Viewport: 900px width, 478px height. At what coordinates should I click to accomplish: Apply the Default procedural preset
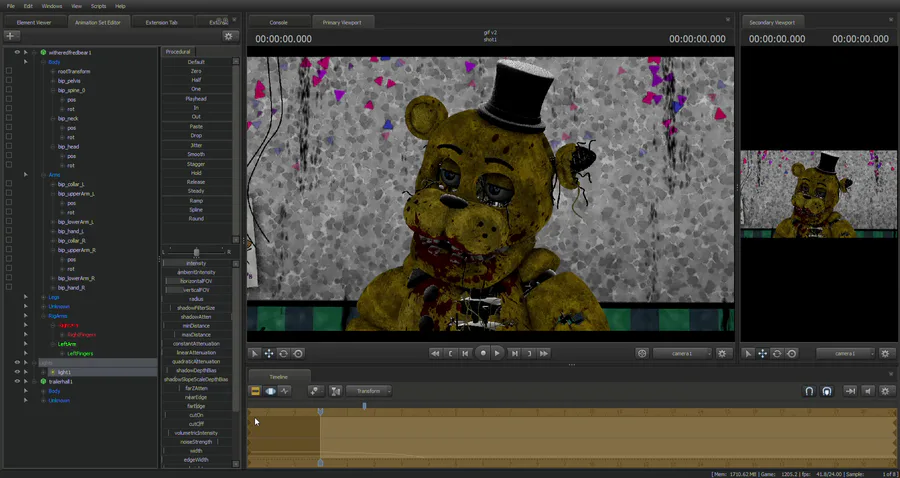coord(196,62)
